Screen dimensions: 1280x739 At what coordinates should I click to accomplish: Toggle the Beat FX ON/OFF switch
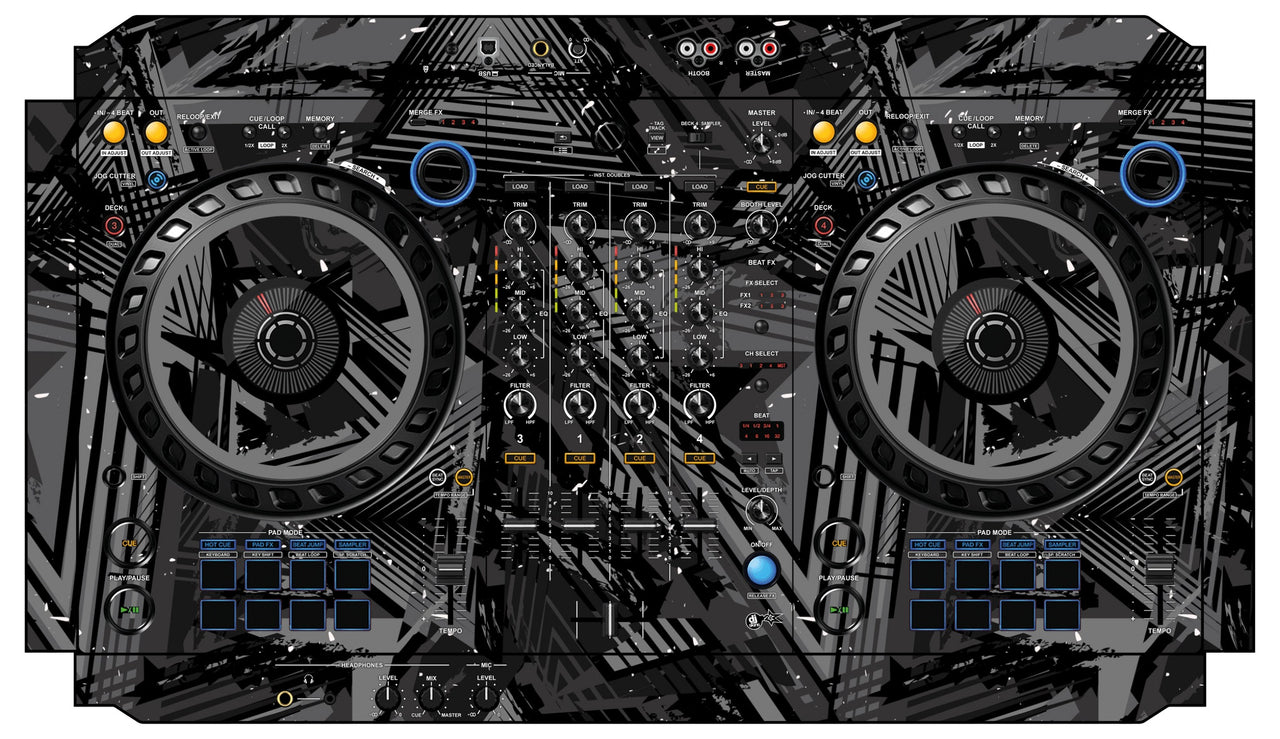pyautogui.click(x=763, y=572)
